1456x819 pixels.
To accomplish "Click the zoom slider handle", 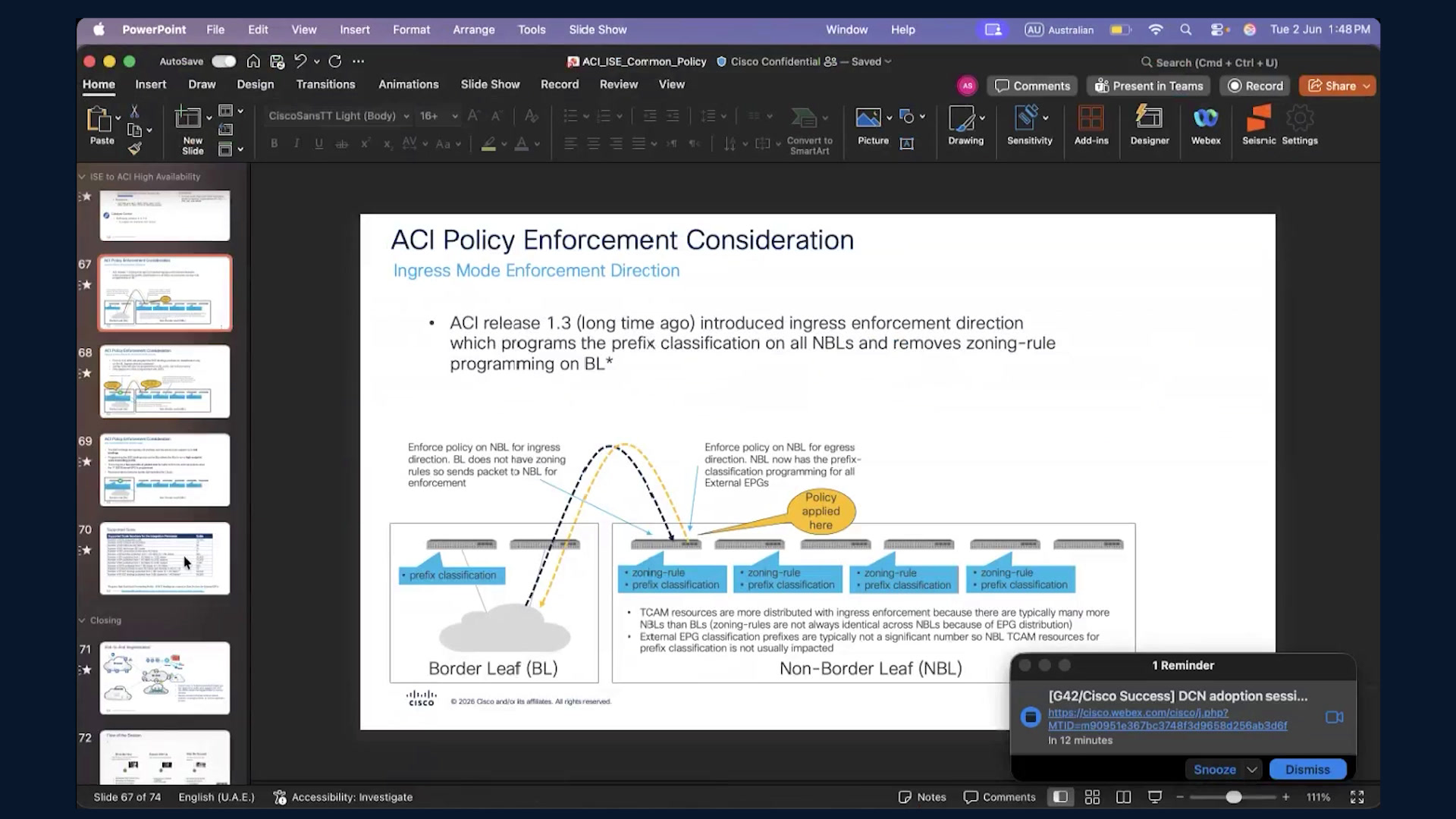I will (x=1234, y=797).
